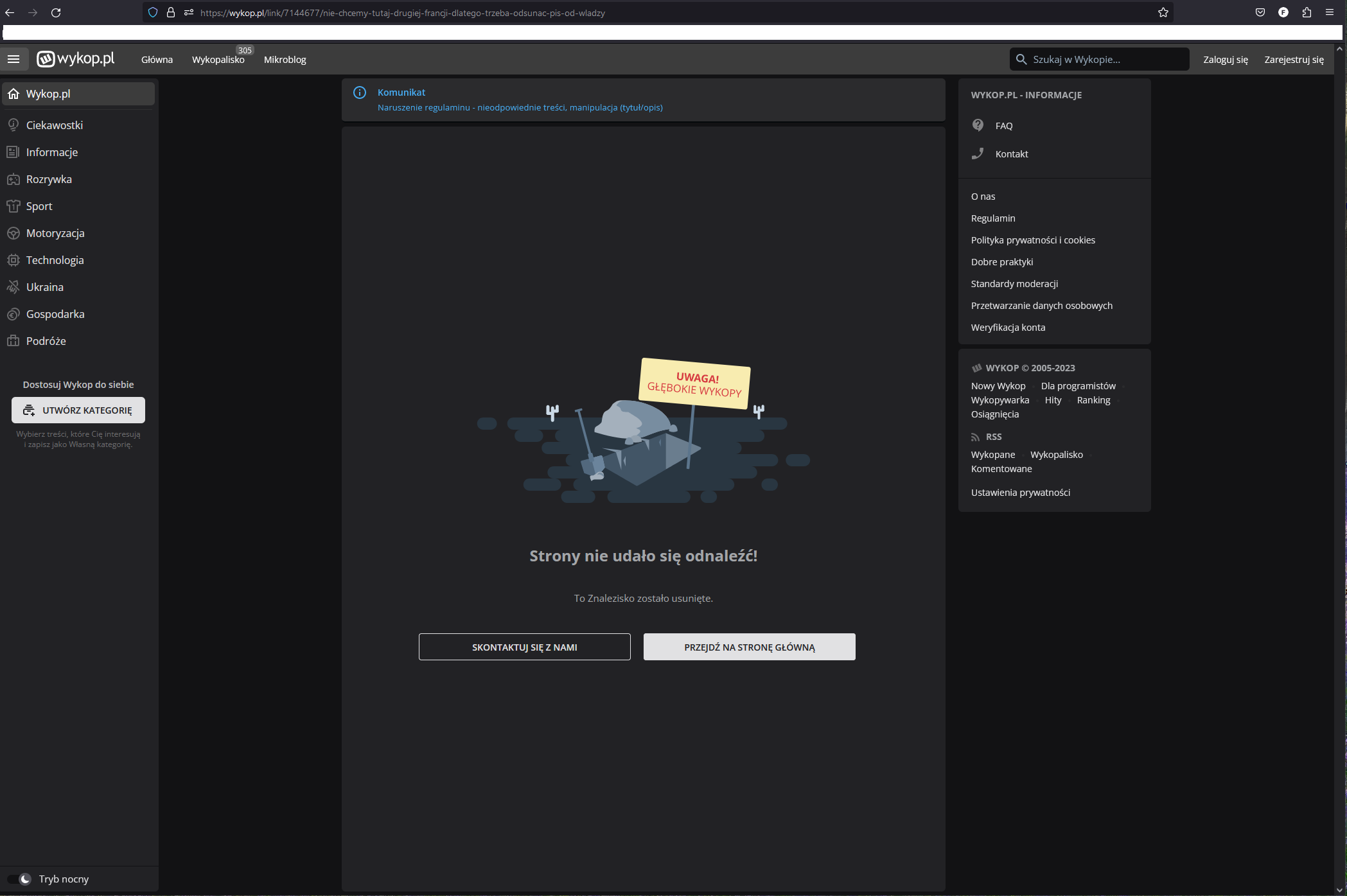Bookmark page with star icon
Image resolution: width=1347 pixels, height=896 pixels.
1163,13
